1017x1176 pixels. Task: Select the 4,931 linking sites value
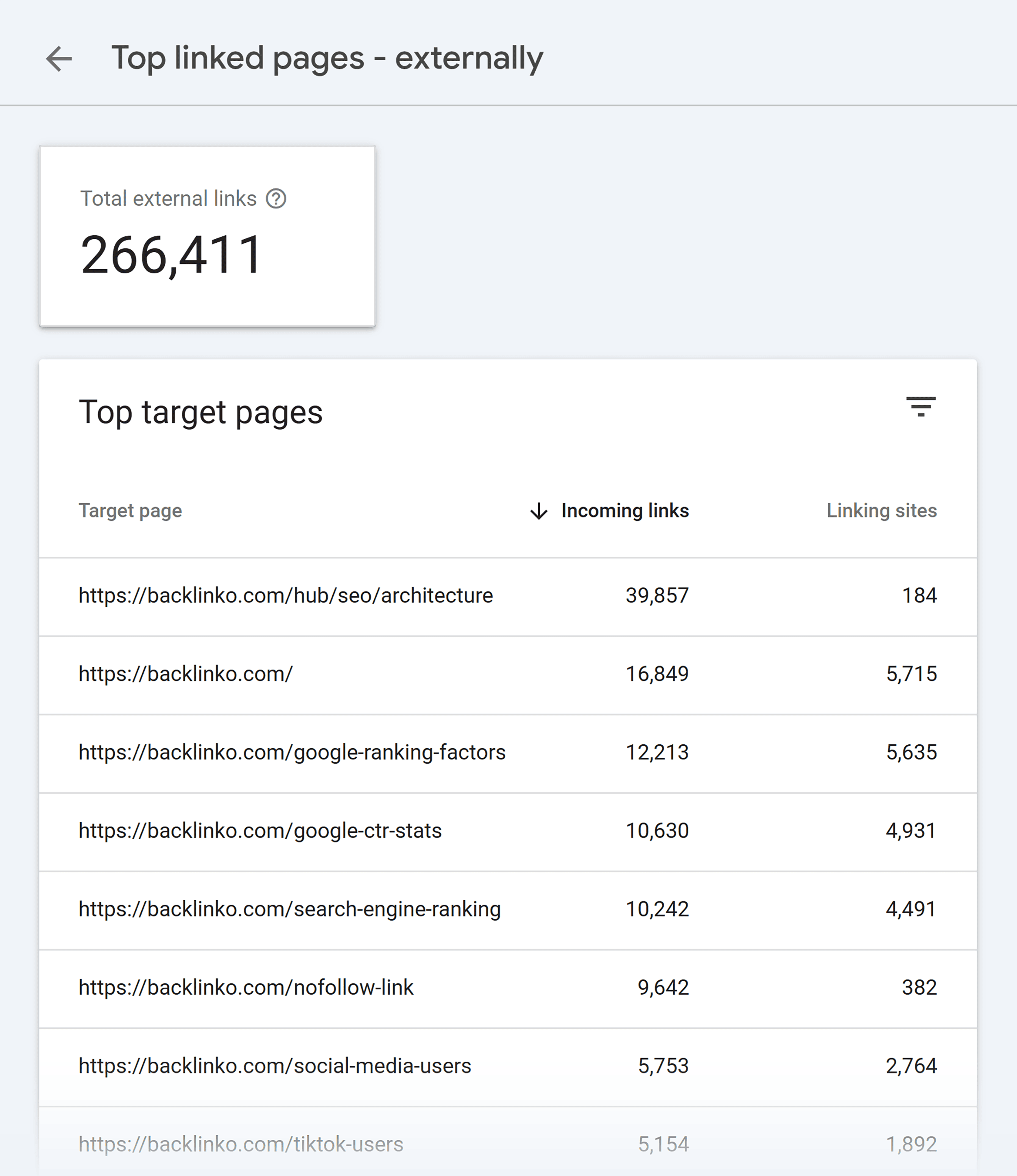point(911,830)
